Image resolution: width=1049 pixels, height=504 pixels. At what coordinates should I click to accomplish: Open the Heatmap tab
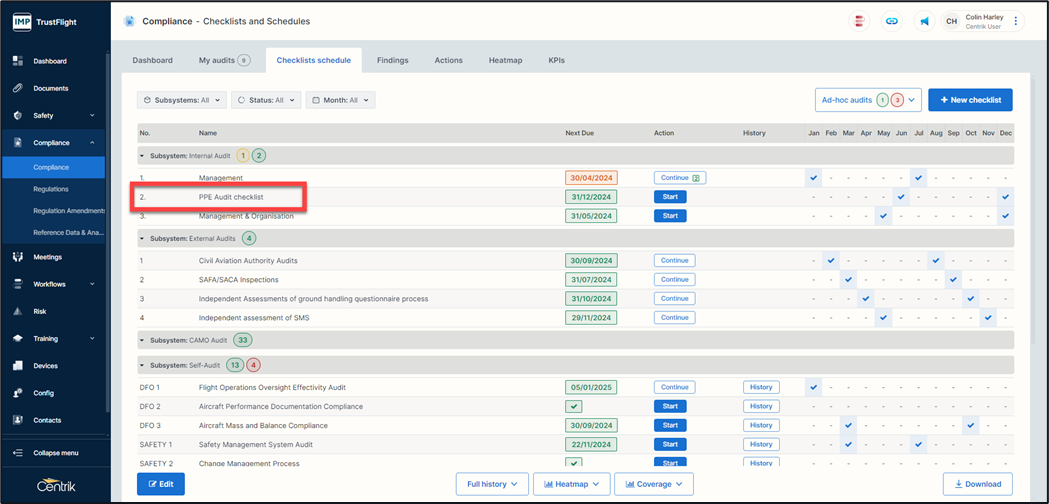coord(505,61)
